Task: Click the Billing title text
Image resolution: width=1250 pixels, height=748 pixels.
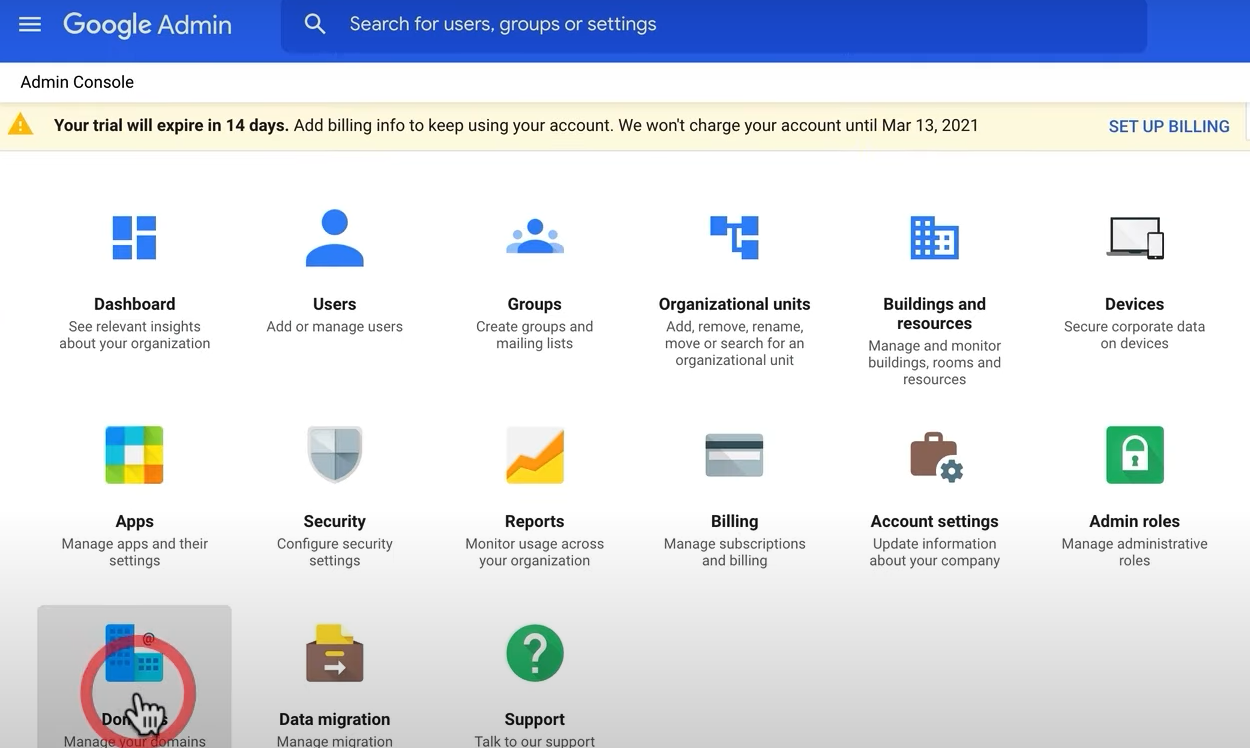Action: pyautogui.click(x=735, y=522)
